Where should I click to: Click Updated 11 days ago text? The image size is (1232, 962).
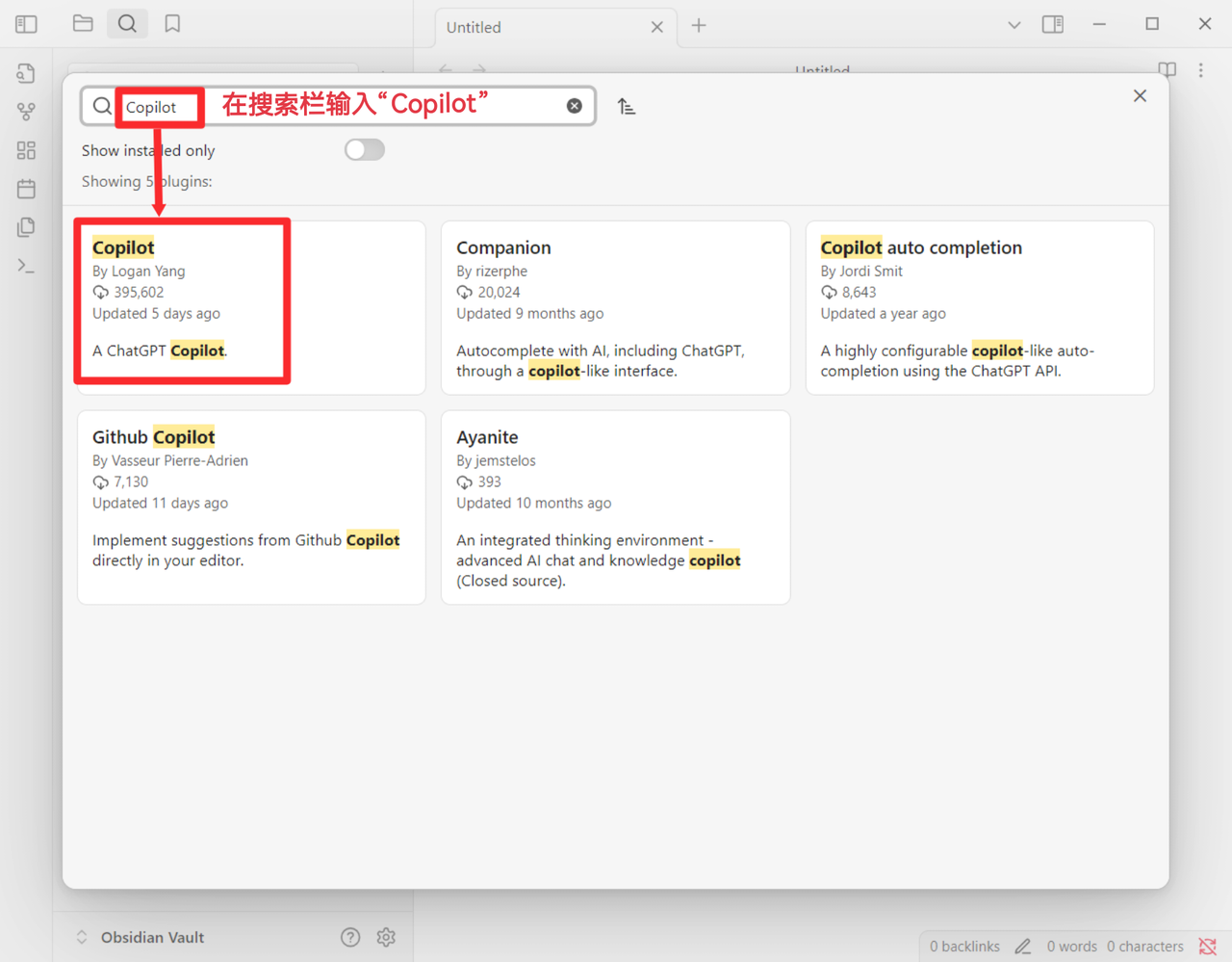[160, 503]
